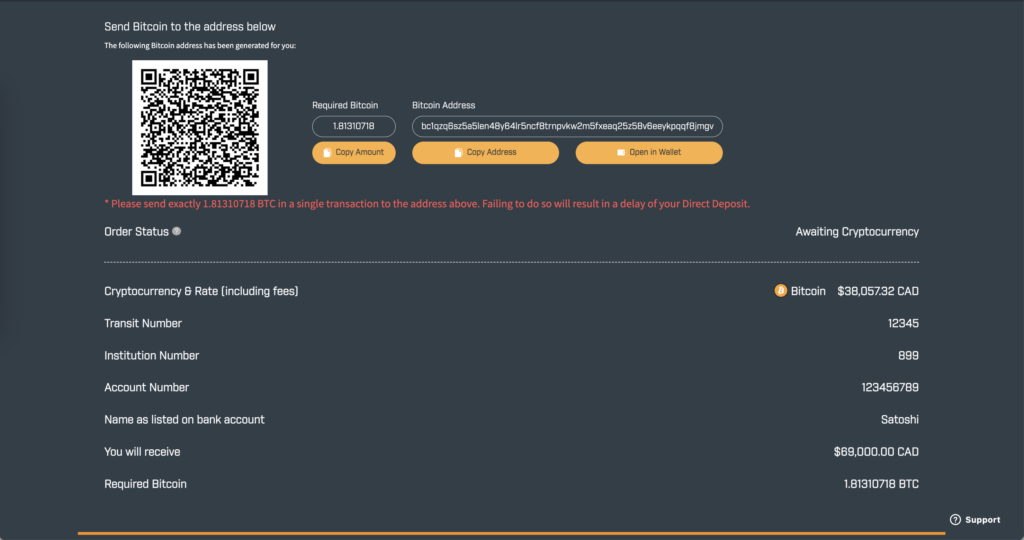Screen dimensions: 1024x540
Task: Click the orange Bitcoin logo icon
Action: (x=780, y=291)
